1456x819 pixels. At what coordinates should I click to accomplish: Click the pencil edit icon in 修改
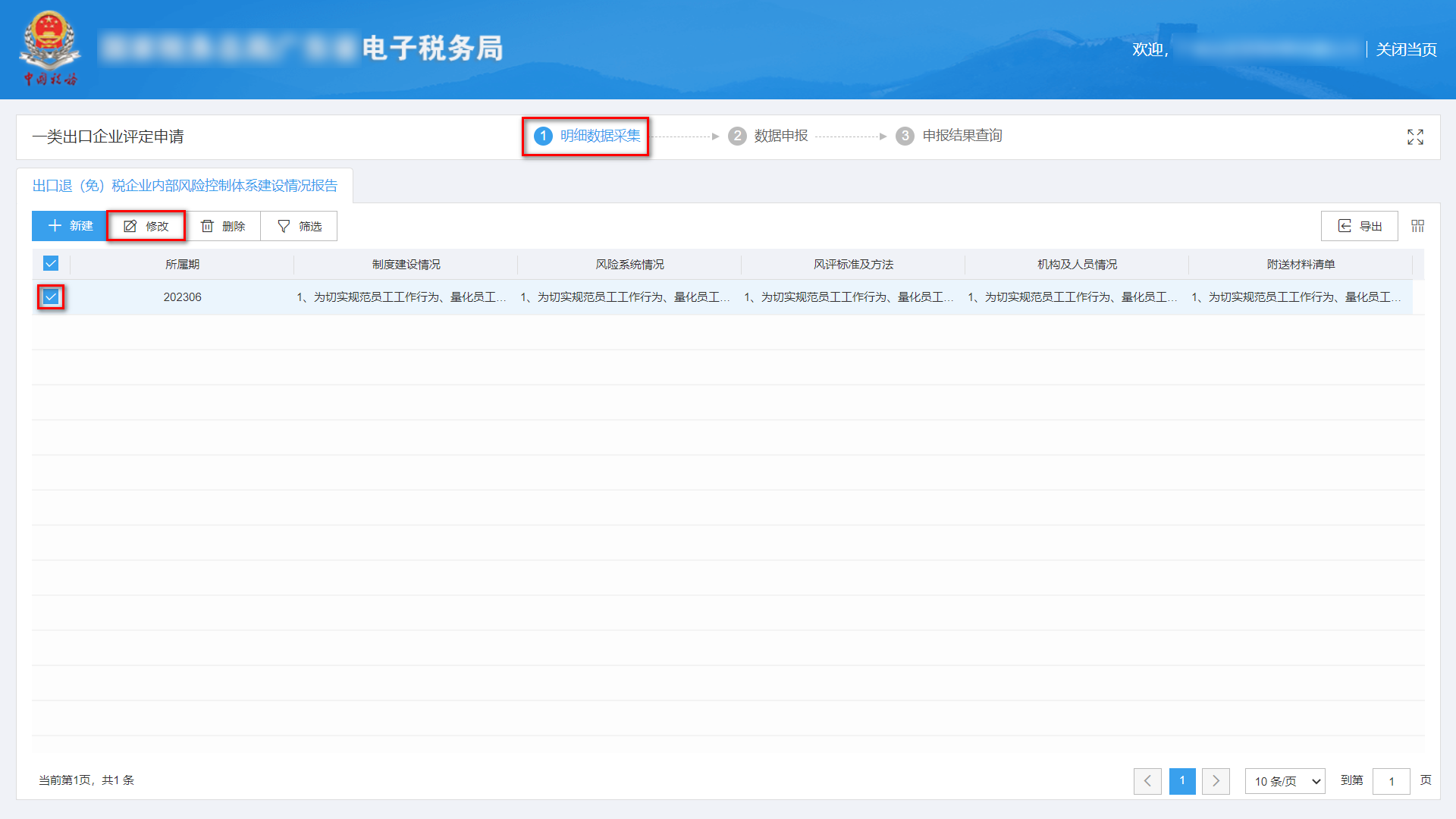(130, 225)
